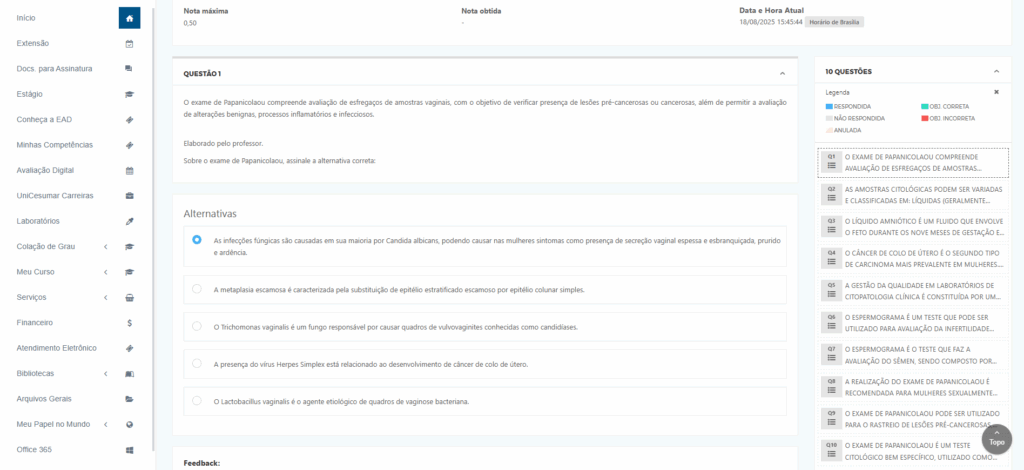This screenshot has height=470, width=1024.
Task: Click the globe icon beside Meu Papel no Mundo
Action: [x=129, y=424]
